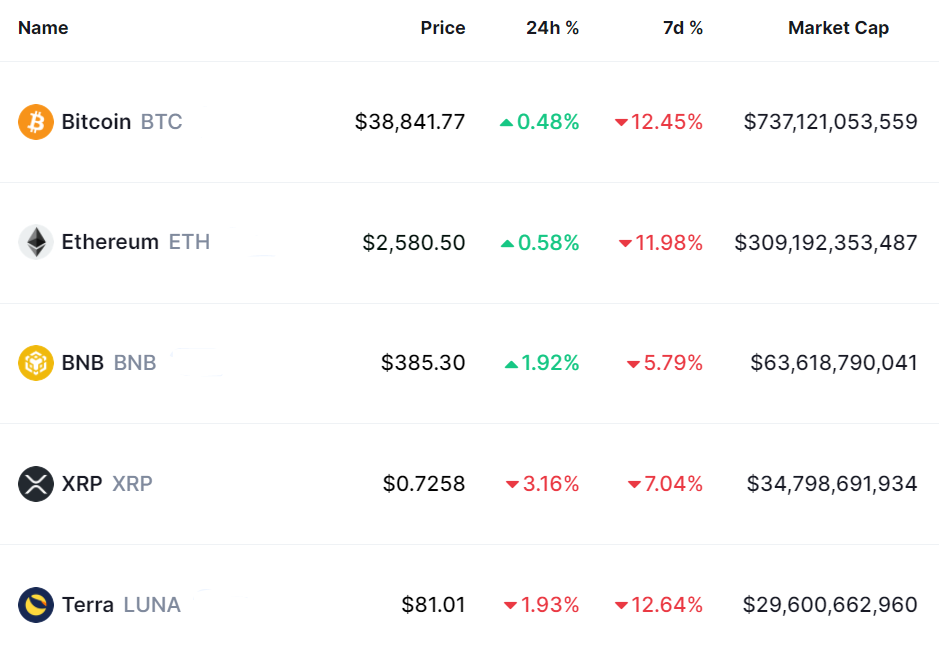
Task: Sort by the Market Cap header
Action: tap(838, 28)
